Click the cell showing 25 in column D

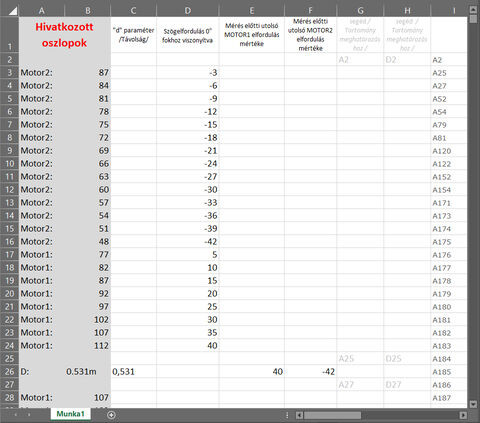[188, 307]
